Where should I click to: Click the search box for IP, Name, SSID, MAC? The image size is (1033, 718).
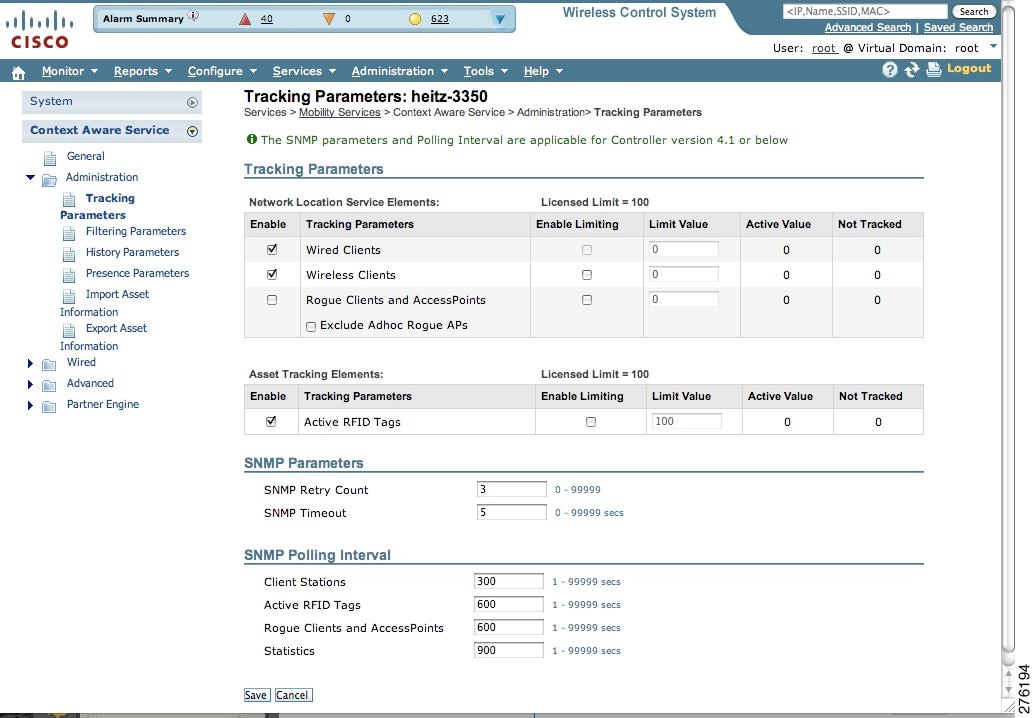point(864,11)
